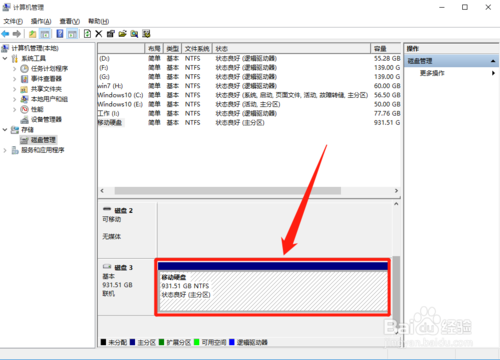Click the magnifier search toolbar icon
Viewport: 500px width, 360px height.
(x=134, y=34)
